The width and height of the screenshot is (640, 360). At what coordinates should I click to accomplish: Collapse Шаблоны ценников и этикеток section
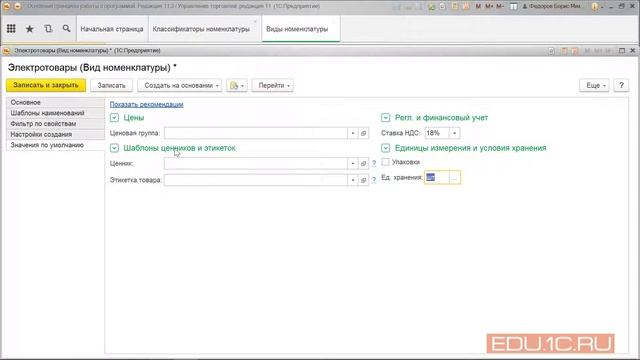coord(114,148)
